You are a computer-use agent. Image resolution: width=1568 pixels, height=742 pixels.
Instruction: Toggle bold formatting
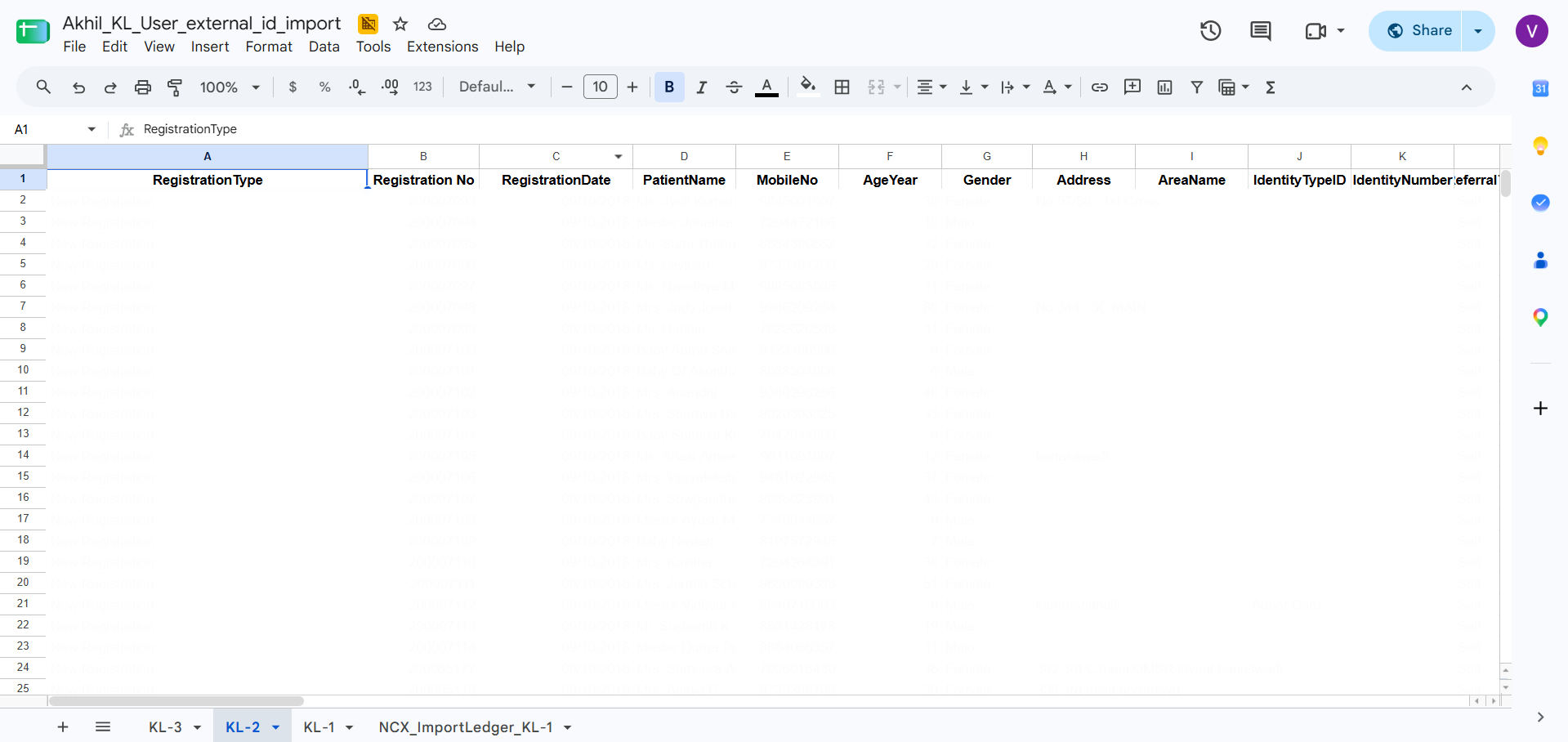(669, 87)
